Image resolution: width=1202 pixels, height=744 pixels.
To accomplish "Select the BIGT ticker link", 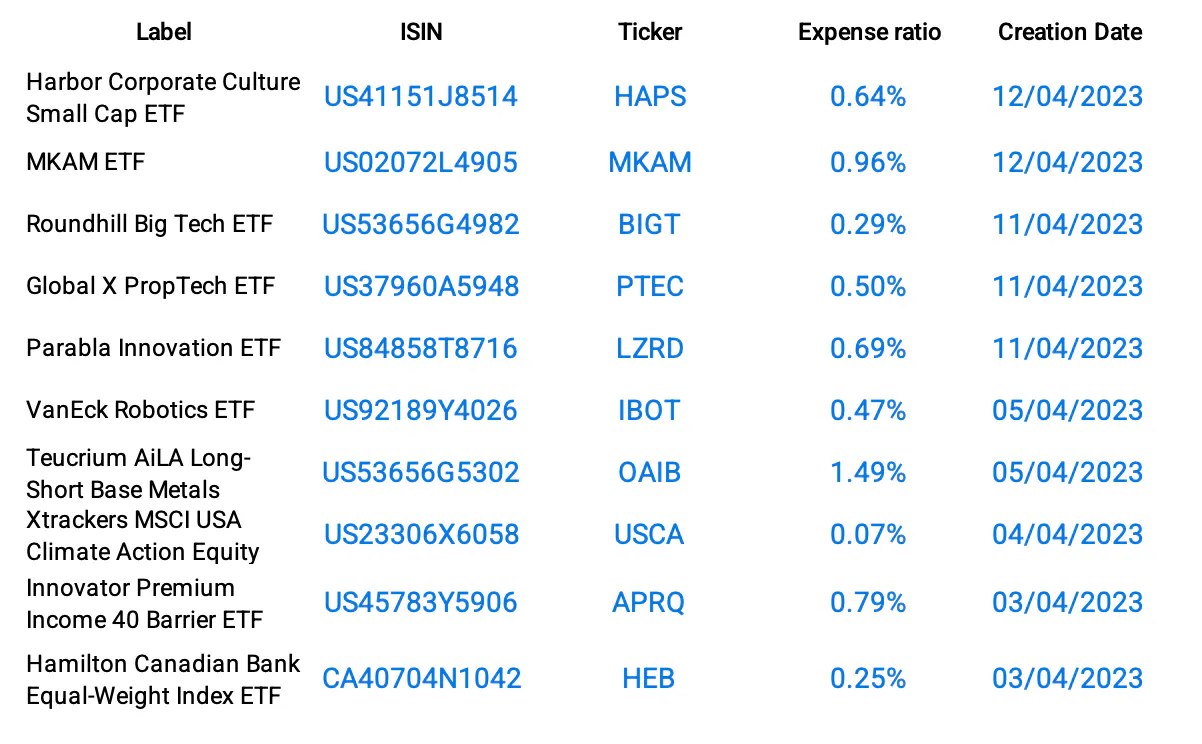I will [650, 224].
